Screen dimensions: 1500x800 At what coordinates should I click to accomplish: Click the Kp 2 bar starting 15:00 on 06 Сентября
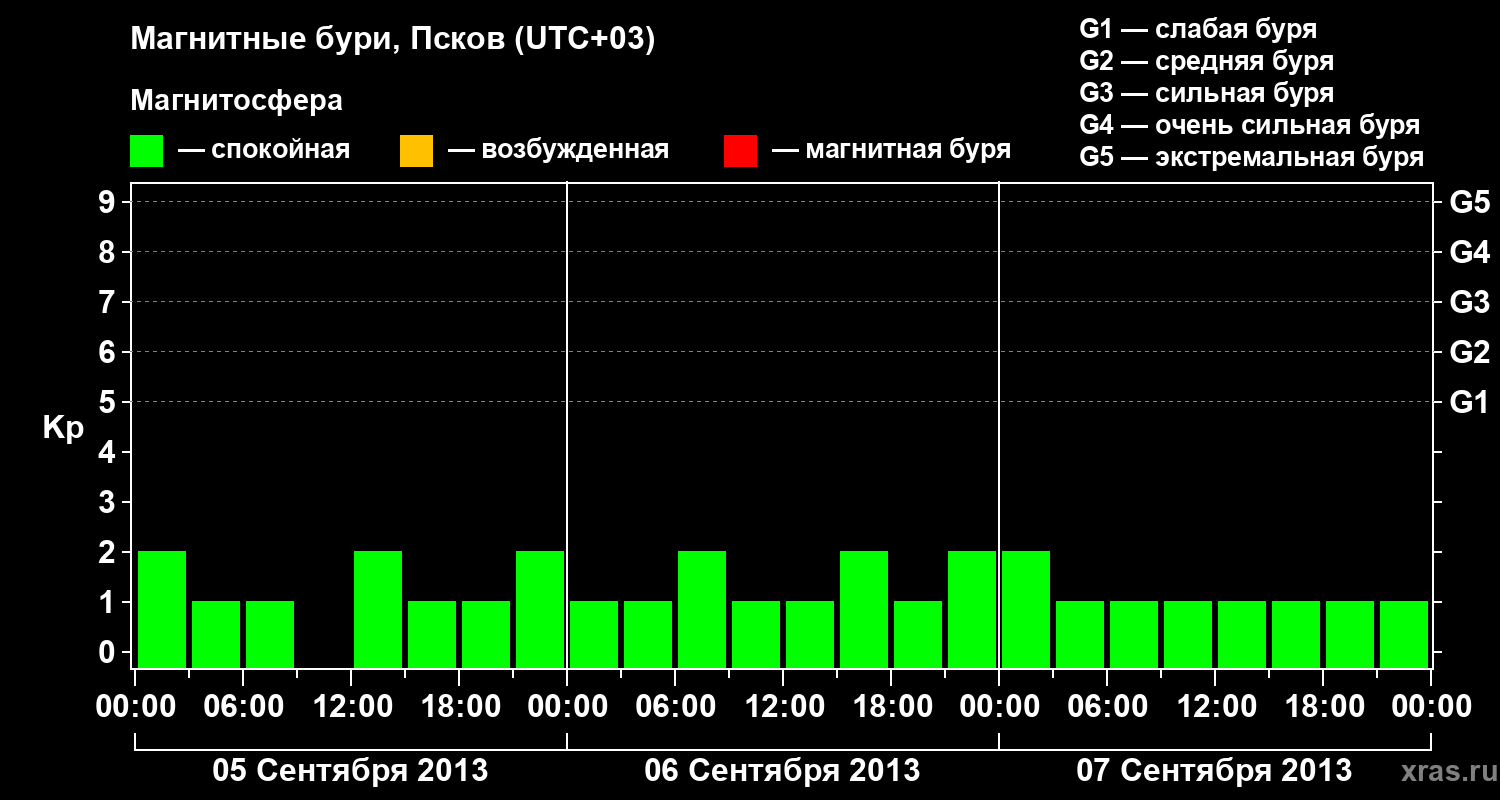(x=864, y=609)
